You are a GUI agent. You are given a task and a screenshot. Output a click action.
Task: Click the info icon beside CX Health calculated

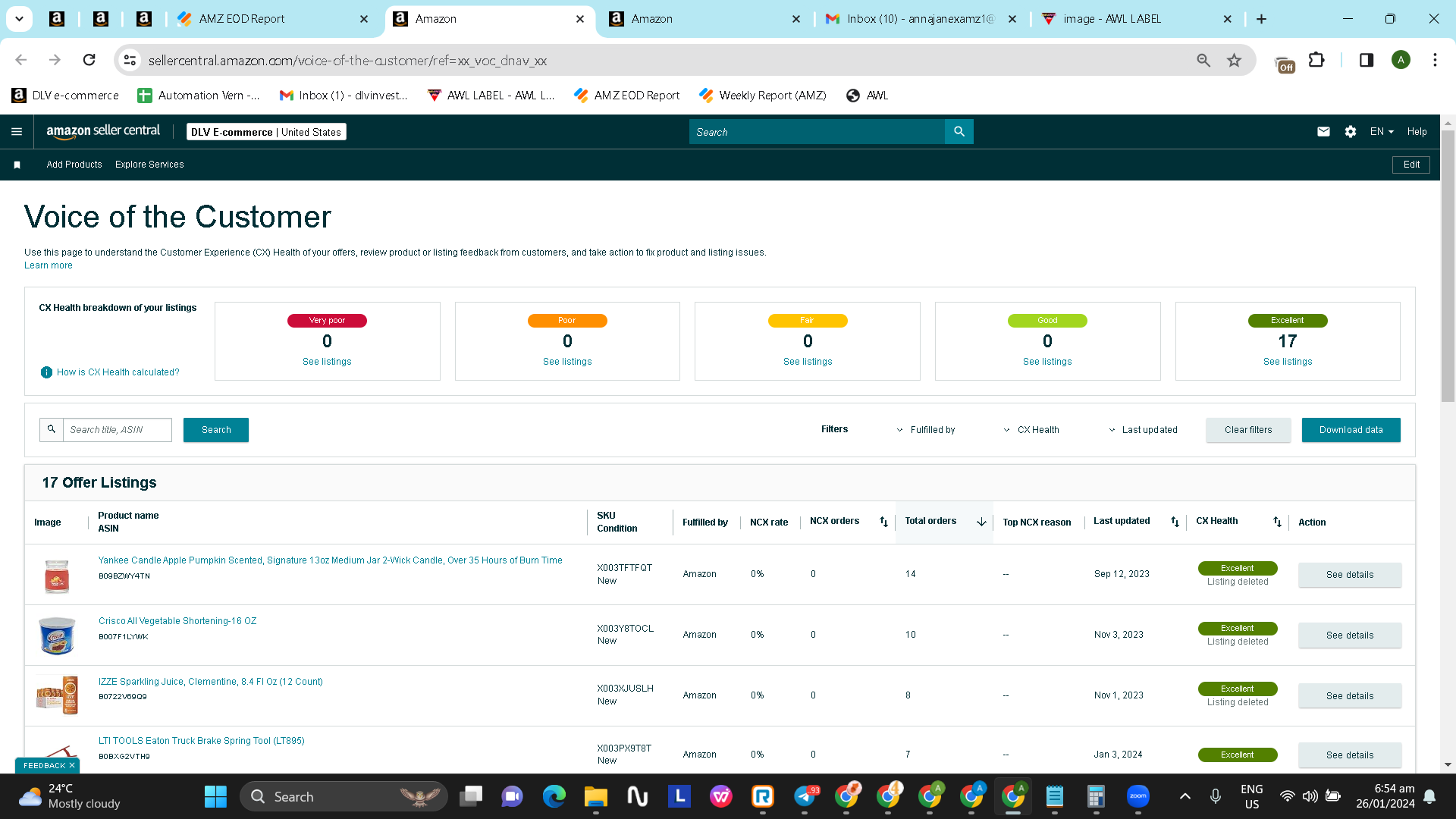point(46,372)
